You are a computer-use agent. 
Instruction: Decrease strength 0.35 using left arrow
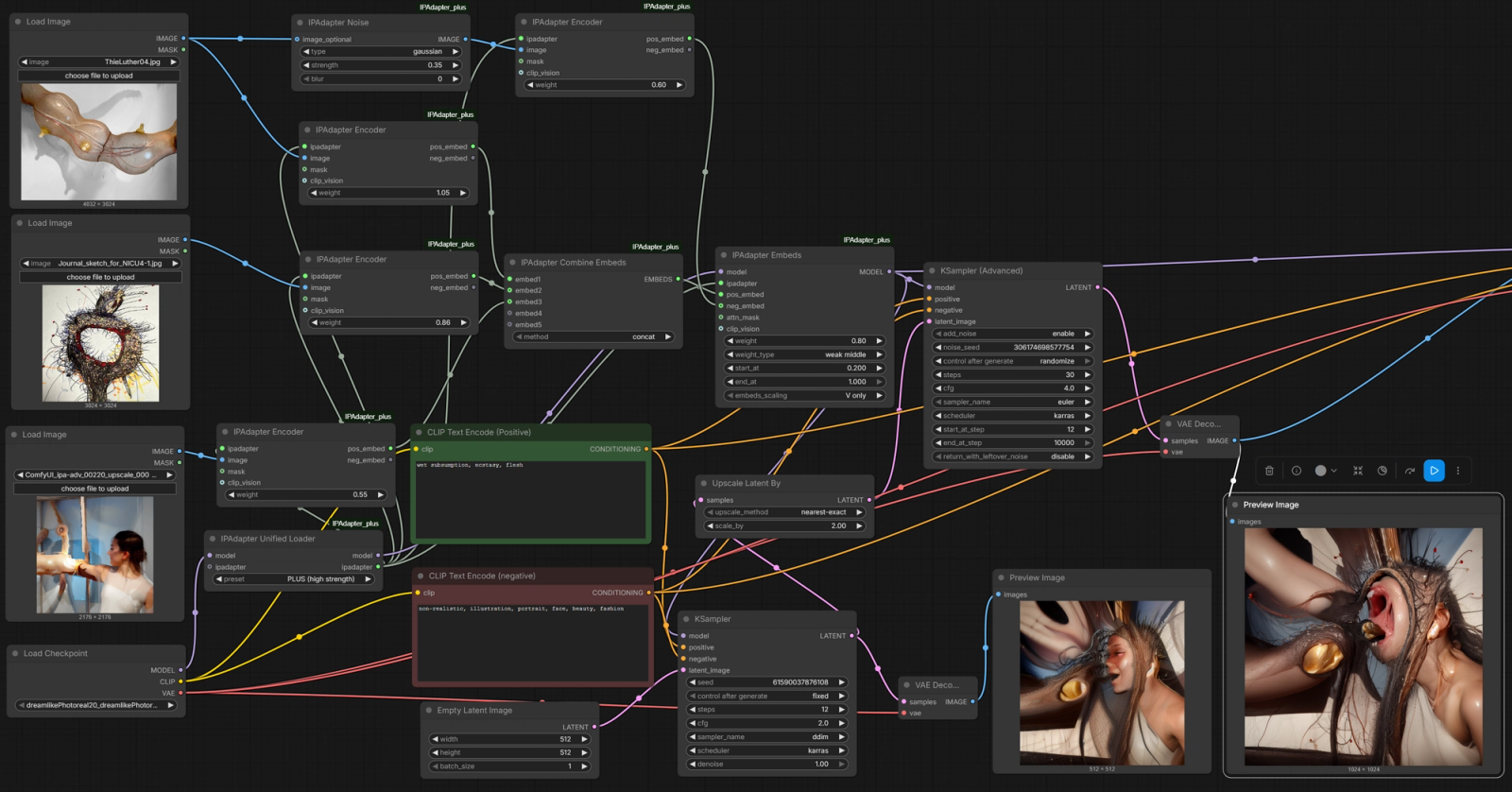coord(305,65)
